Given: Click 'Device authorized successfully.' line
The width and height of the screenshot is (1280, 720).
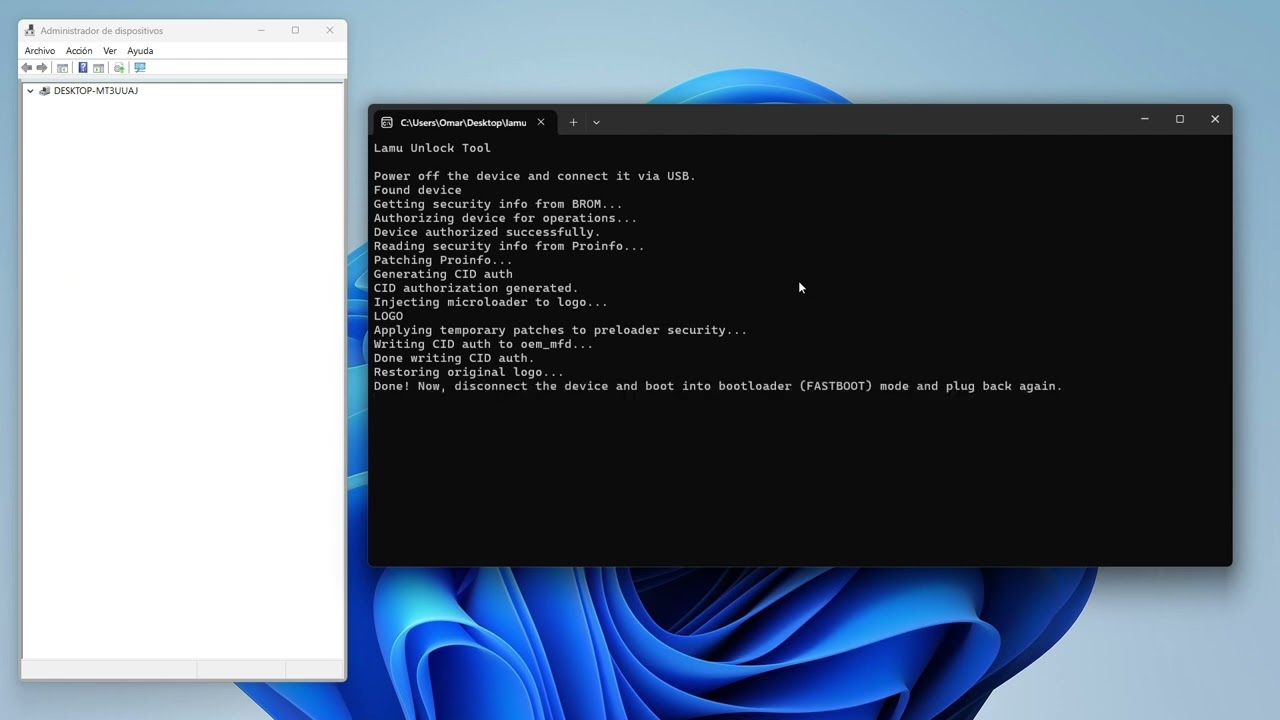Looking at the screenshot, I should 487,232.
